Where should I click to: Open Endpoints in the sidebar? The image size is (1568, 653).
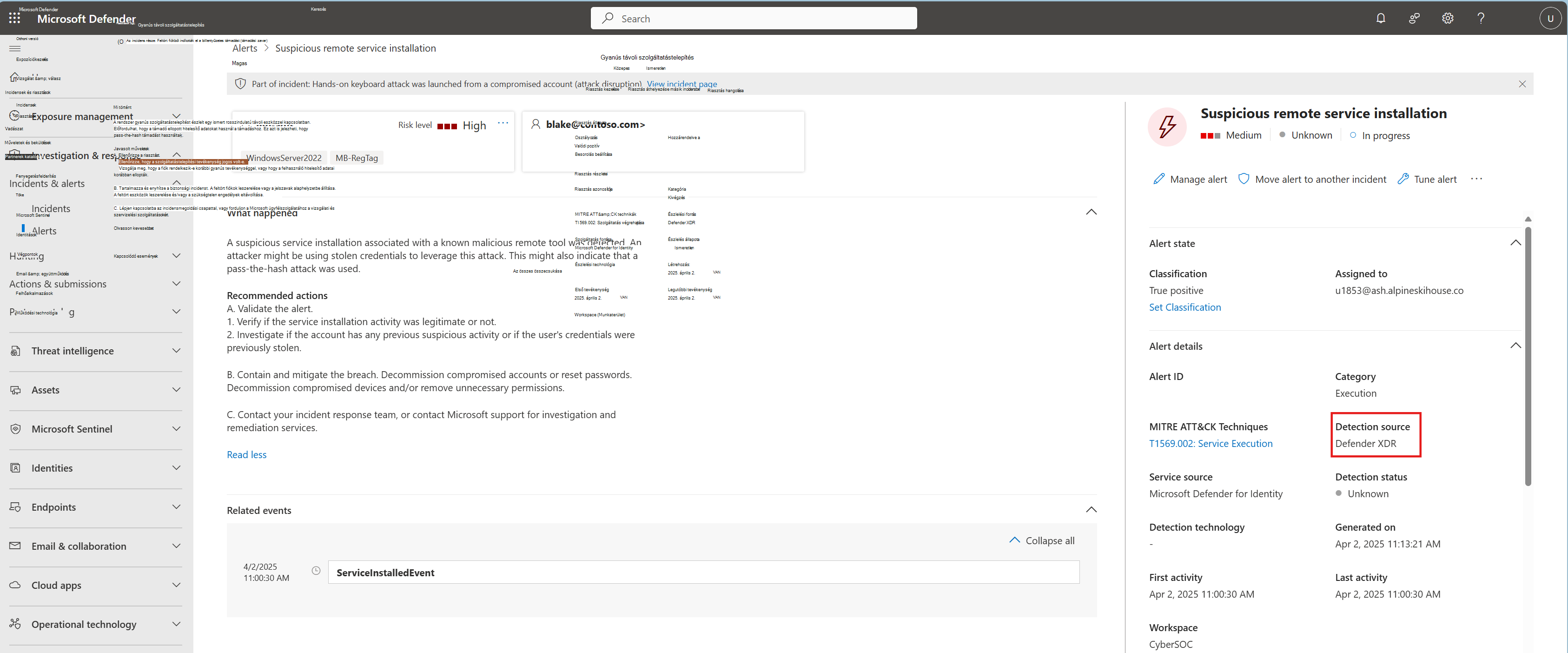point(96,507)
